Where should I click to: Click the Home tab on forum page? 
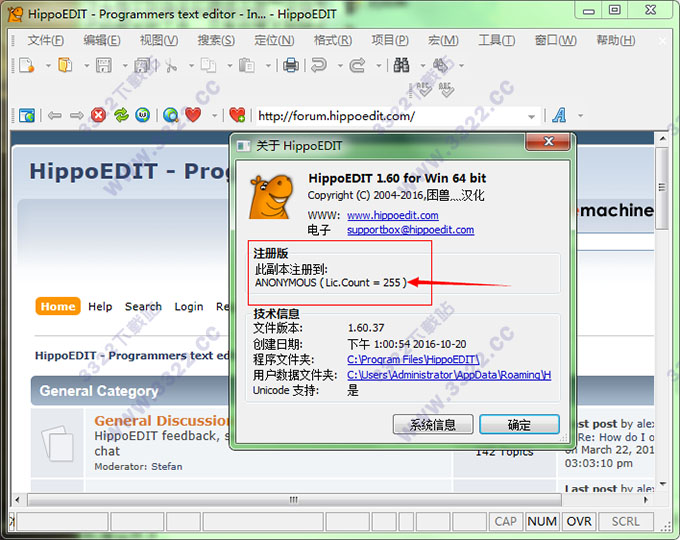[x=58, y=306]
